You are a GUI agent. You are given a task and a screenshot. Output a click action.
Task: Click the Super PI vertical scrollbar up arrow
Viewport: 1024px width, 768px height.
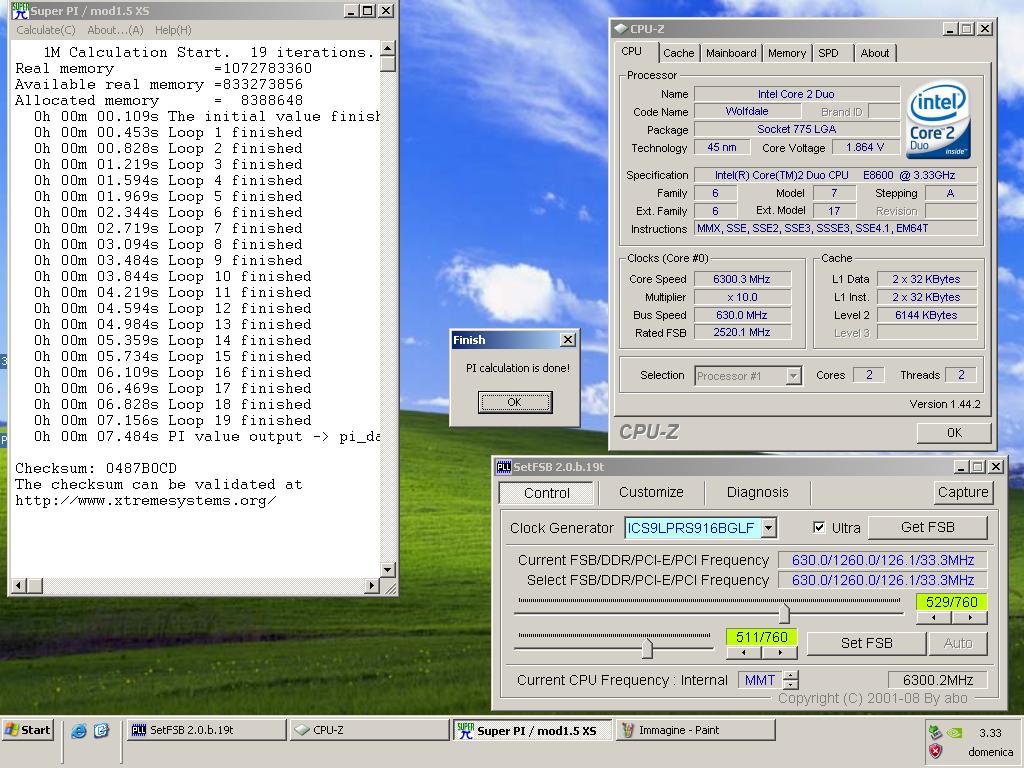point(387,48)
